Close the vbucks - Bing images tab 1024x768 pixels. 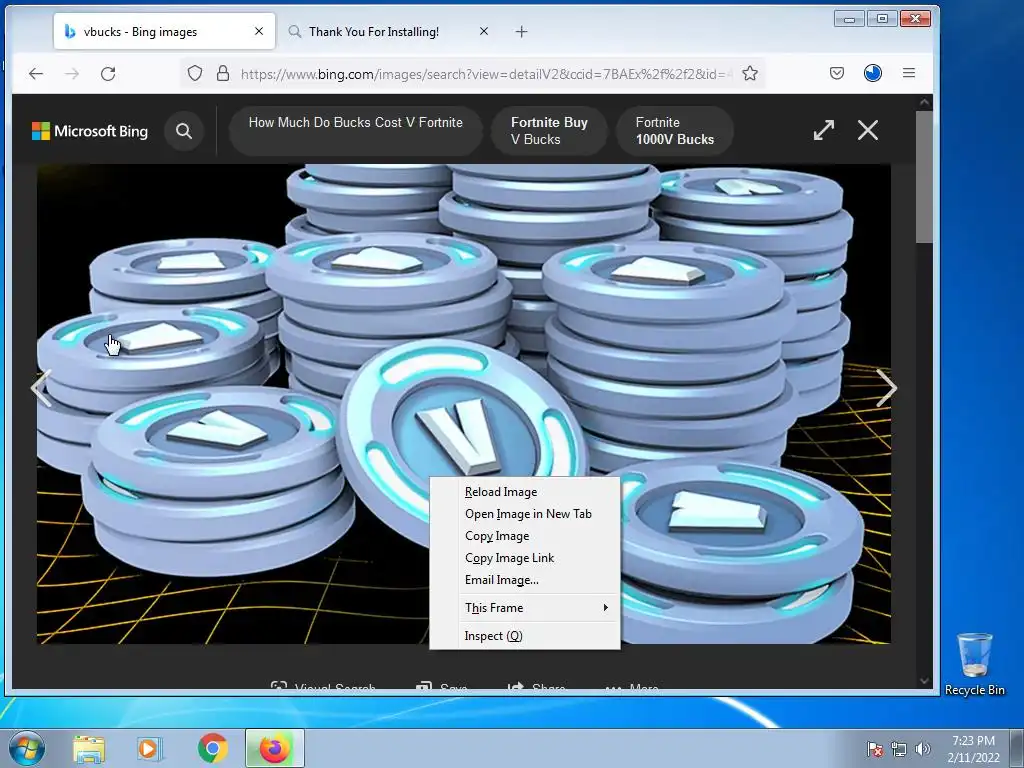click(259, 31)
